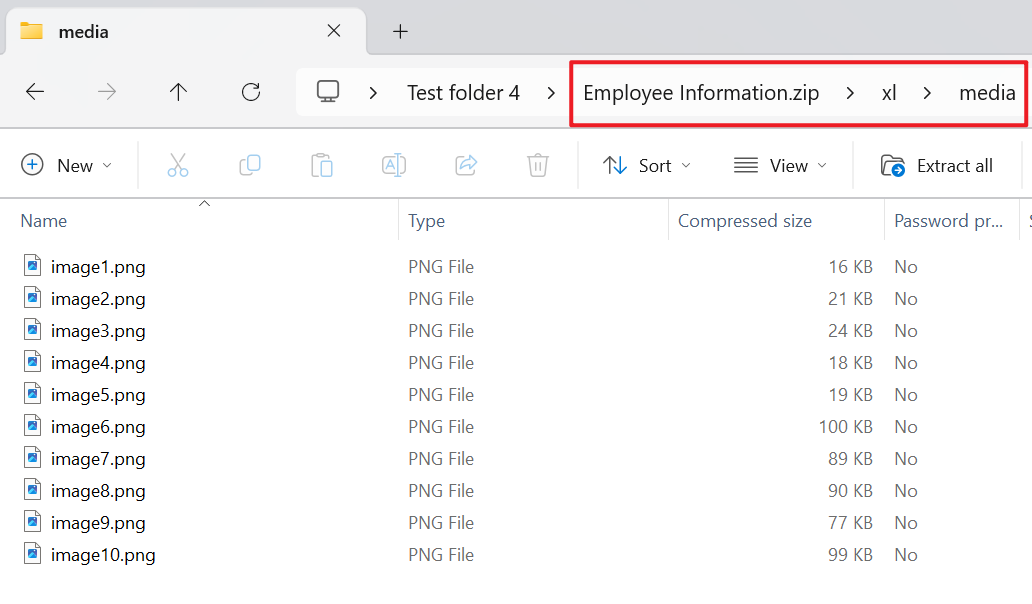Image resolution: width=1032 pixels, height=604 pixels.
Task: Select the image10.png file
Action: tap(103, 555)
